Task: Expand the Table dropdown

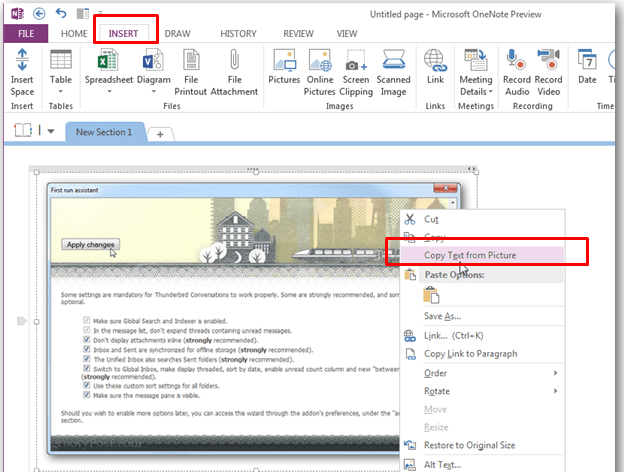Action: (60, 92)
